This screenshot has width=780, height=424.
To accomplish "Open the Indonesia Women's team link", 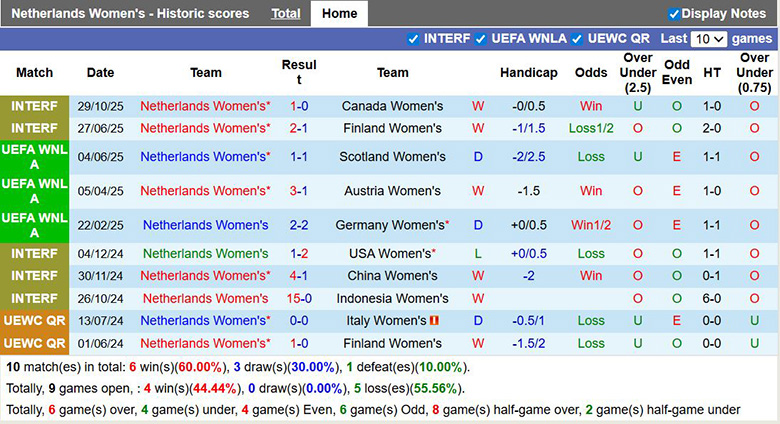I will [392, 298].
